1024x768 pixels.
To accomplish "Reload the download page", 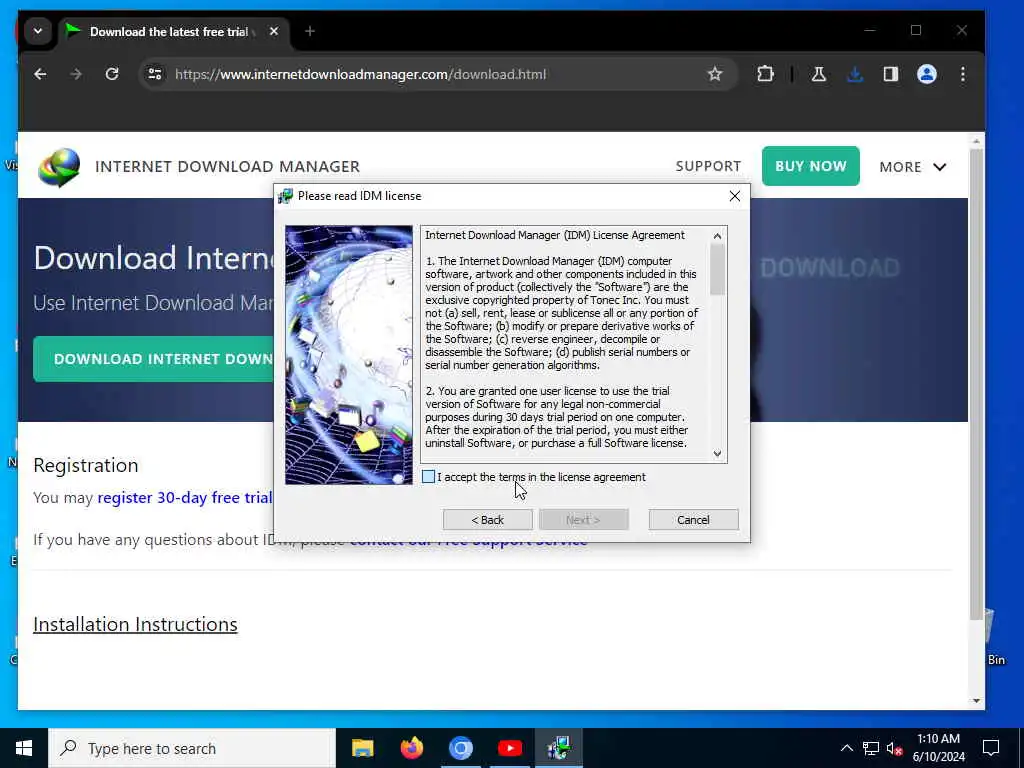I will point(112,74).
